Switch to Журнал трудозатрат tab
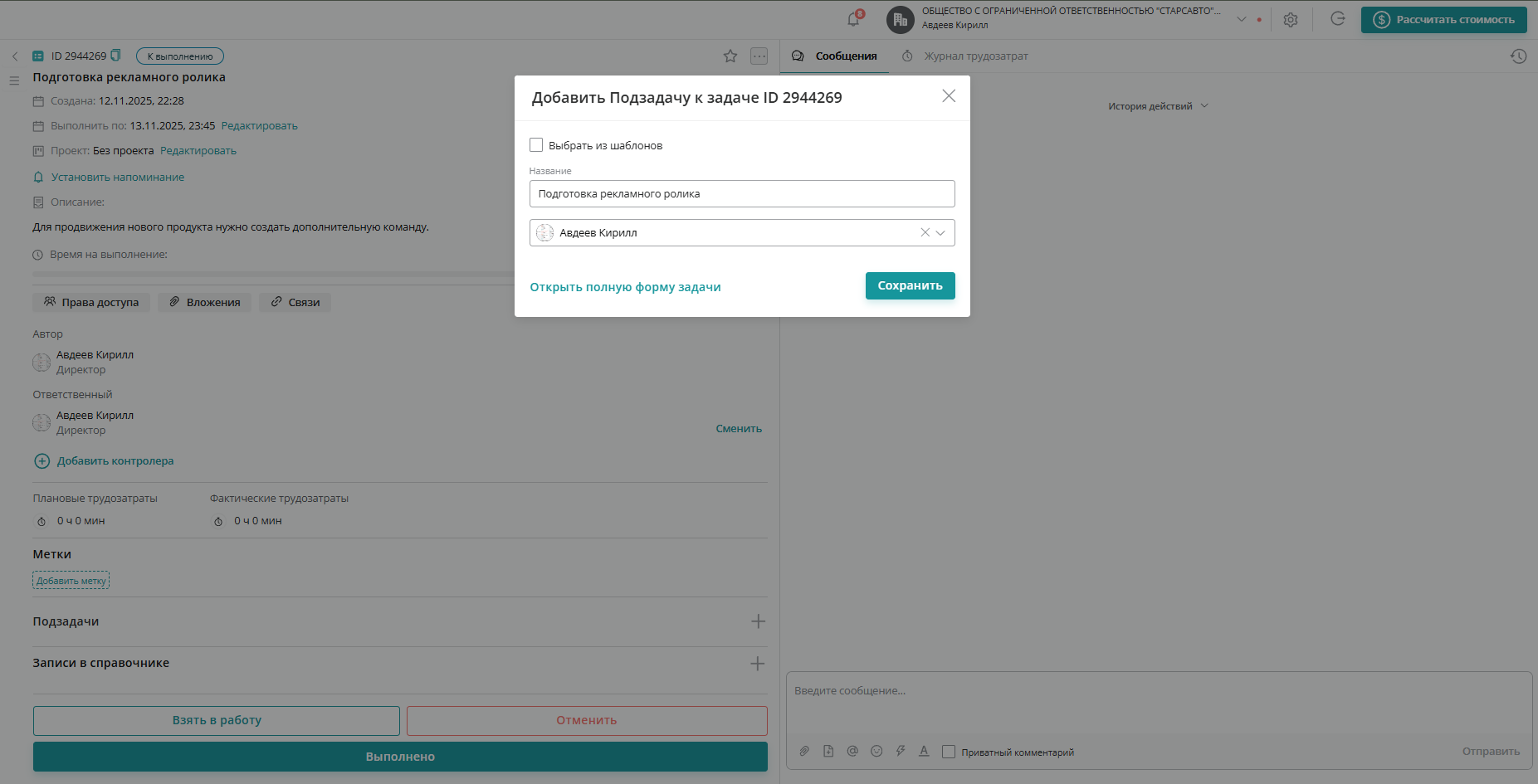The width and height of the screenshot is (1538, 784). tap(965, 56)
